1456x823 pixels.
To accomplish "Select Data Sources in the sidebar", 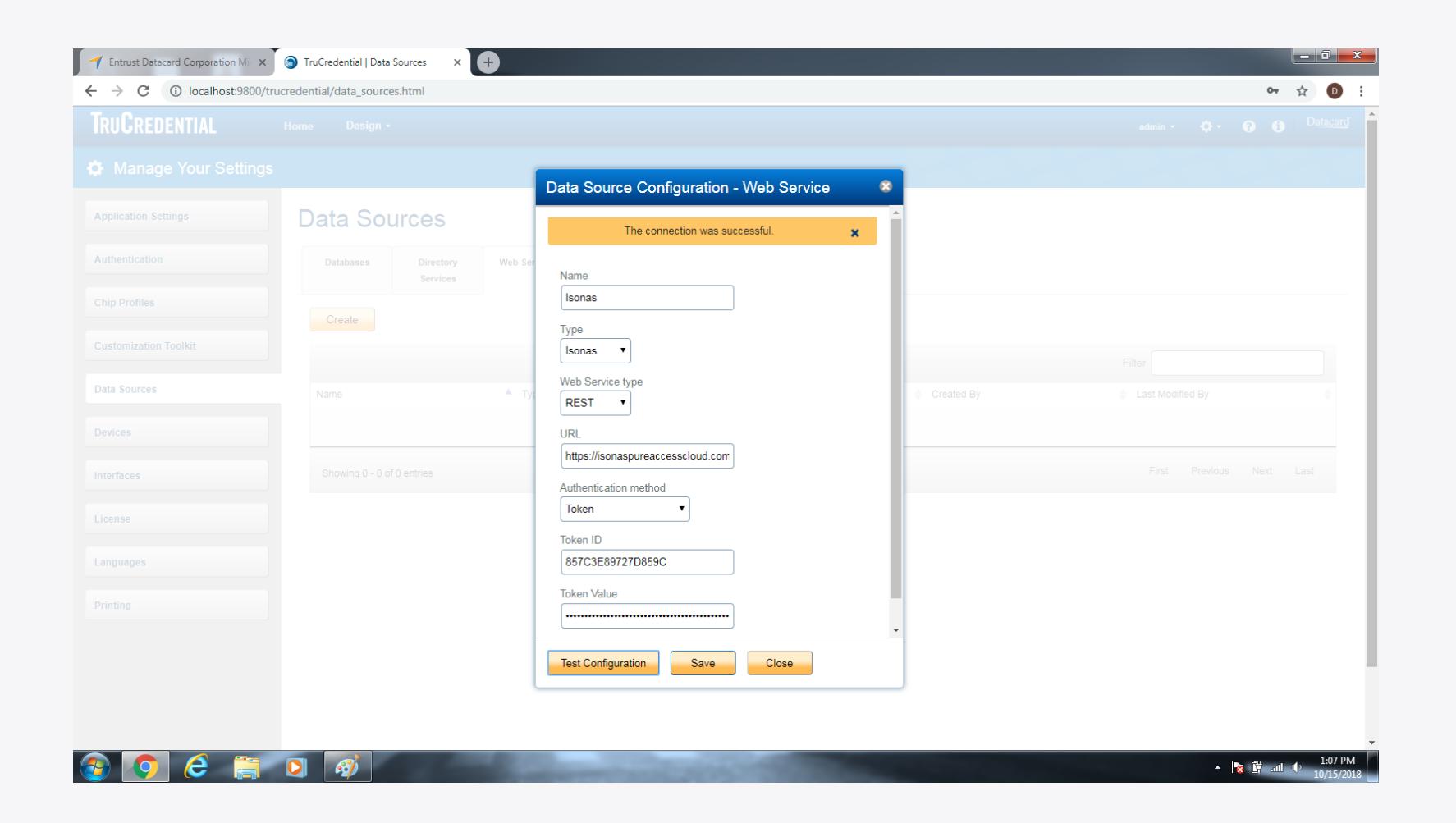I will coord(182,389).
